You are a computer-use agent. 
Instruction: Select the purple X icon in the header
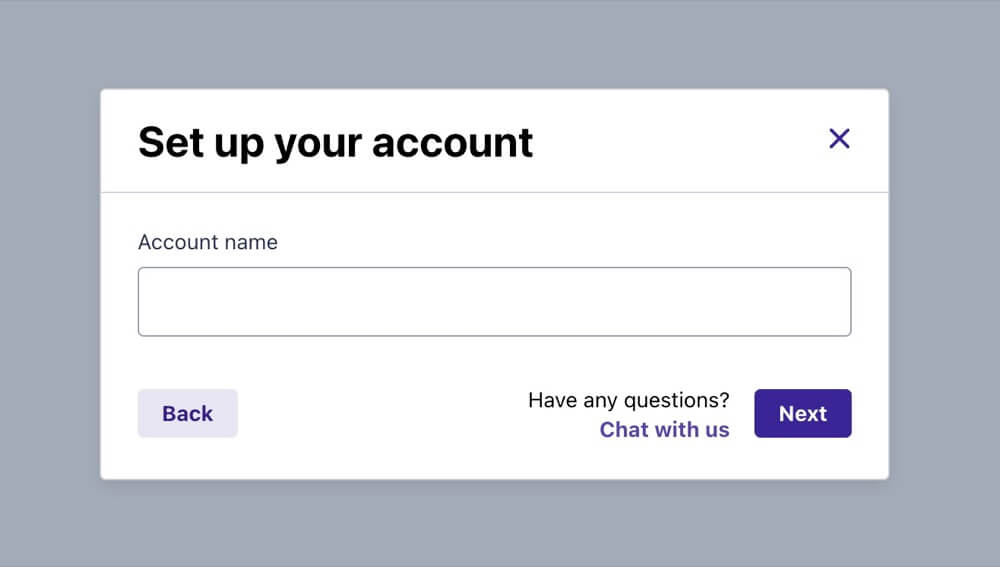839,139
